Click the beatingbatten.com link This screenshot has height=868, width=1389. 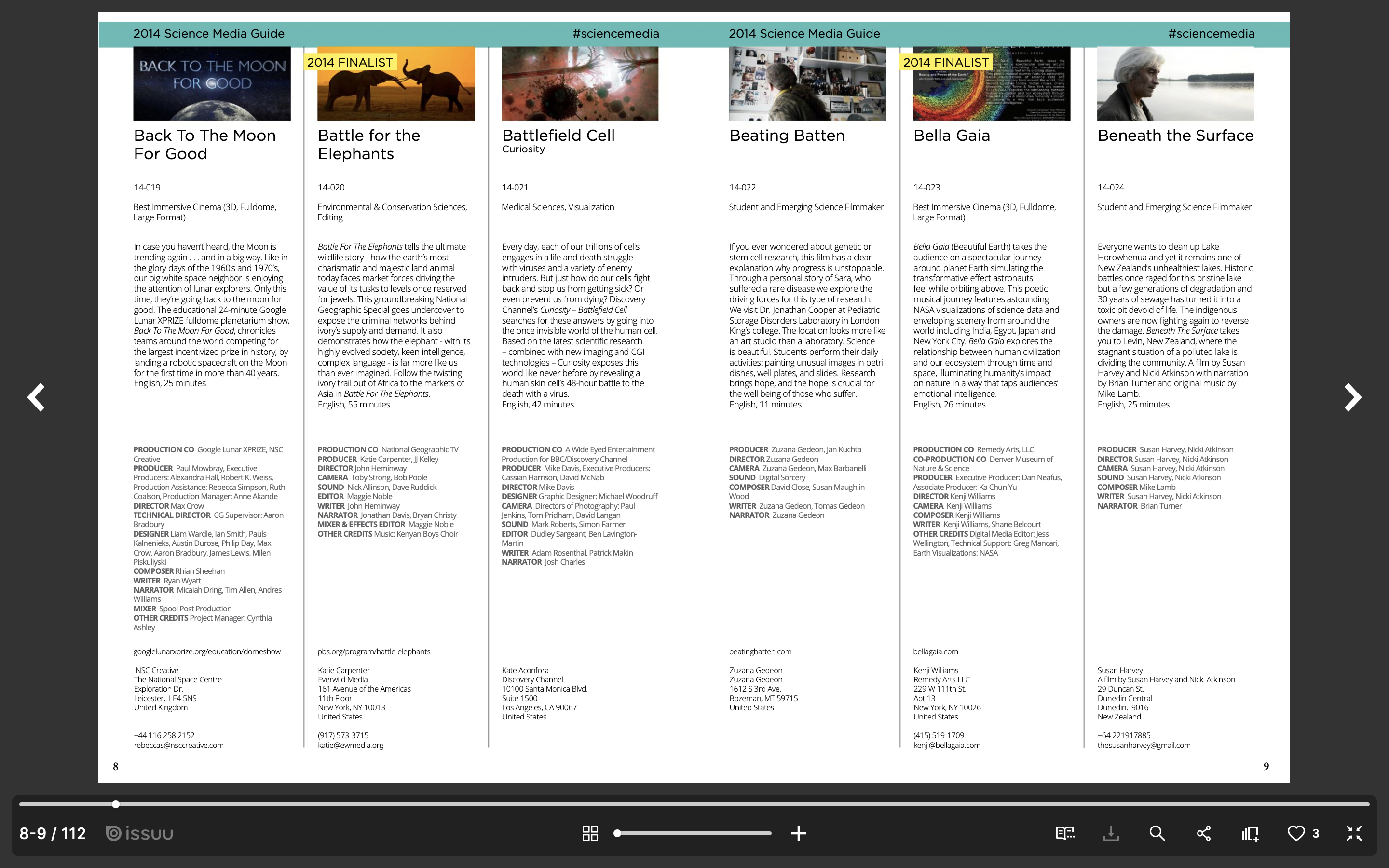tap(760, 651)
